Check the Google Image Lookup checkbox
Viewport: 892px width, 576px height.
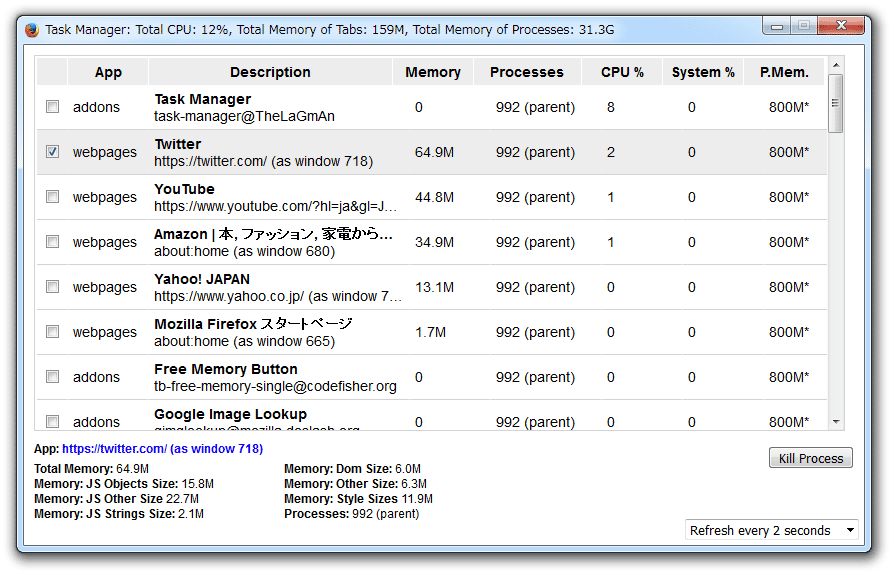tap(52, 421)
